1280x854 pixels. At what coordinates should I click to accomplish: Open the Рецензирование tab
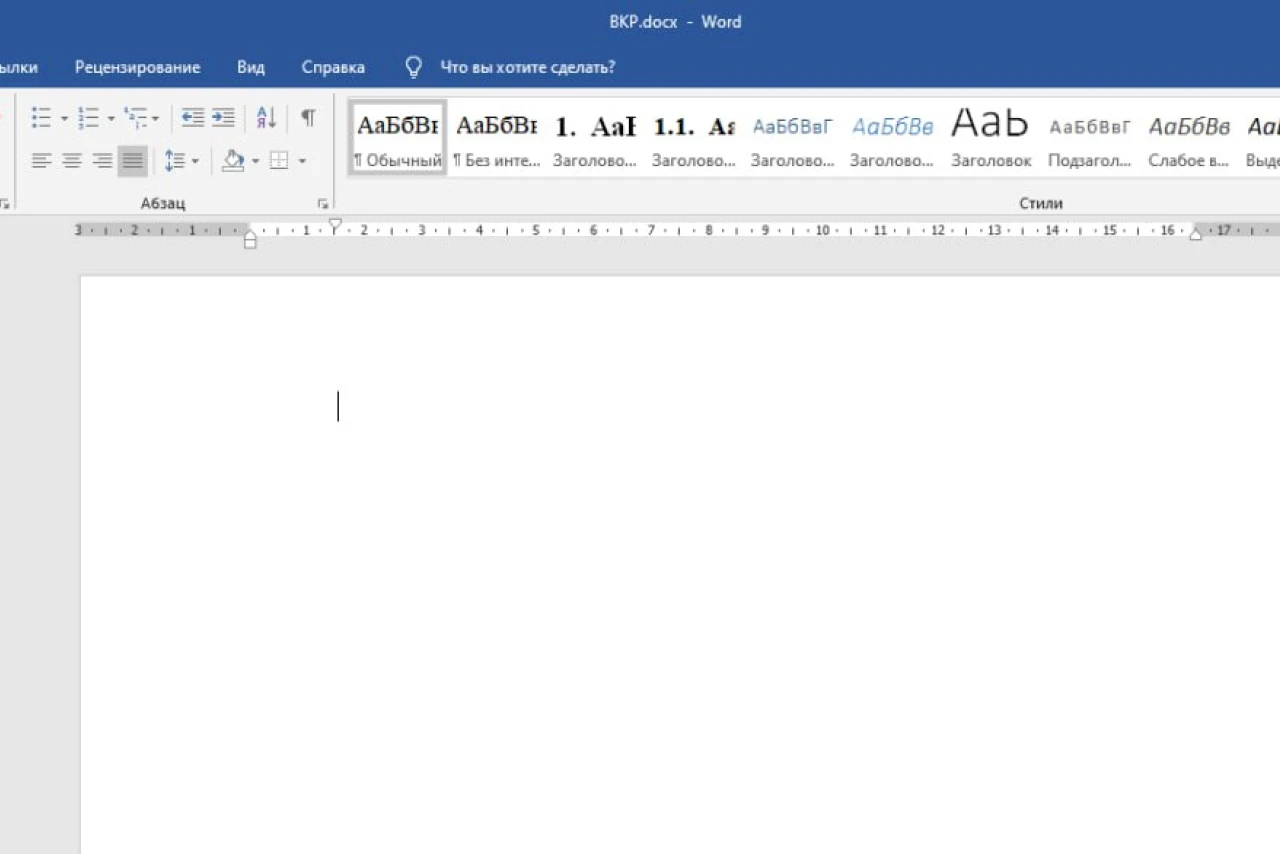click(x=137, y=67)
